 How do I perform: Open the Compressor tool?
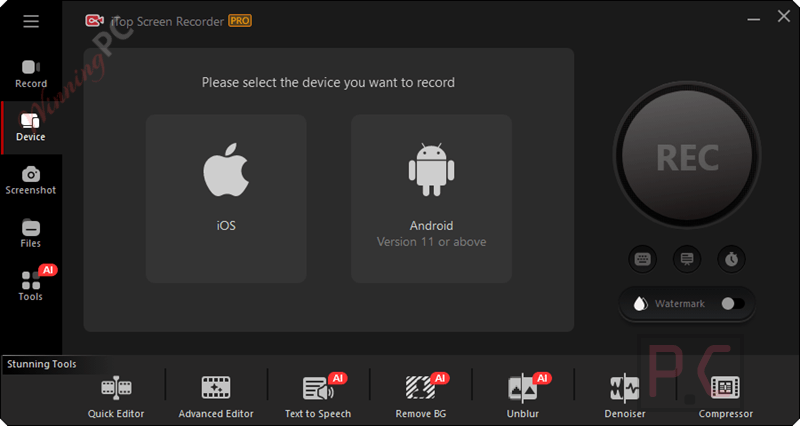(726, 397)
